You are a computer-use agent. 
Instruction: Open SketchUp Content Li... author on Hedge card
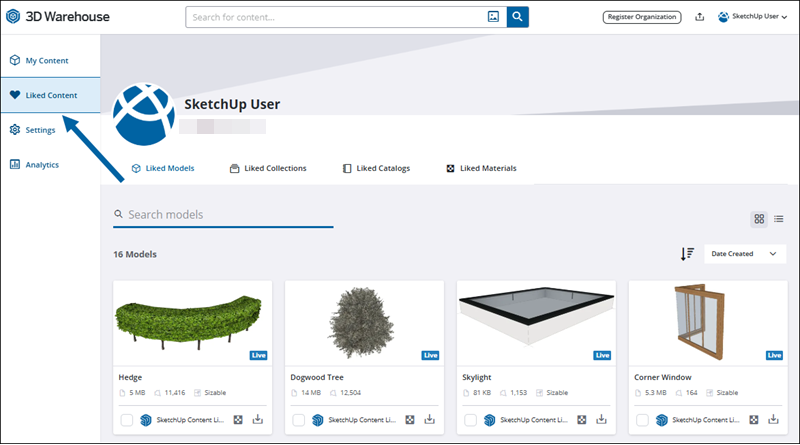pyautogui.click(x=190, y=420)
